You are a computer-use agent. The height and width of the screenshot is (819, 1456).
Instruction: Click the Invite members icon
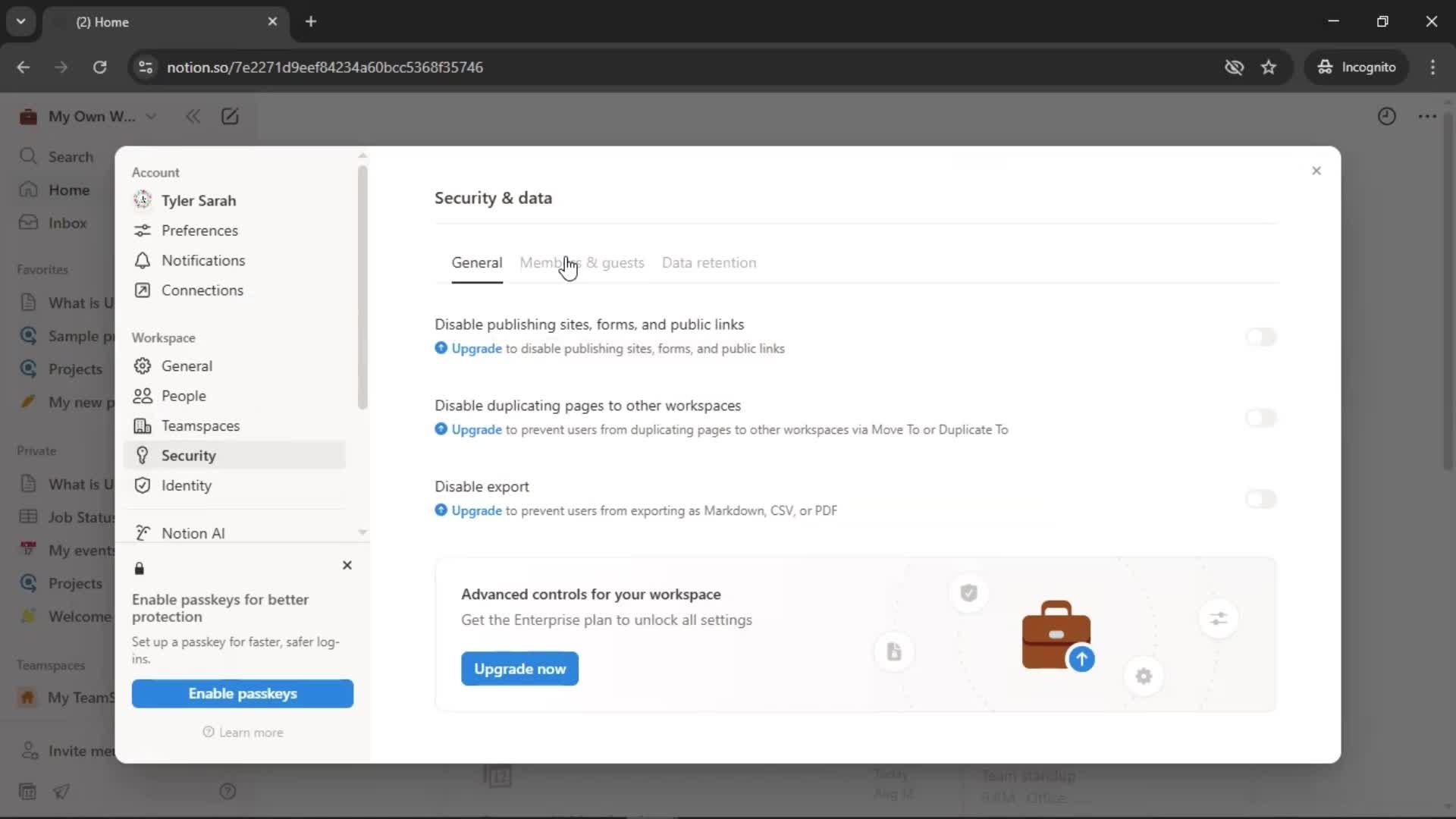tap(29, 751)
